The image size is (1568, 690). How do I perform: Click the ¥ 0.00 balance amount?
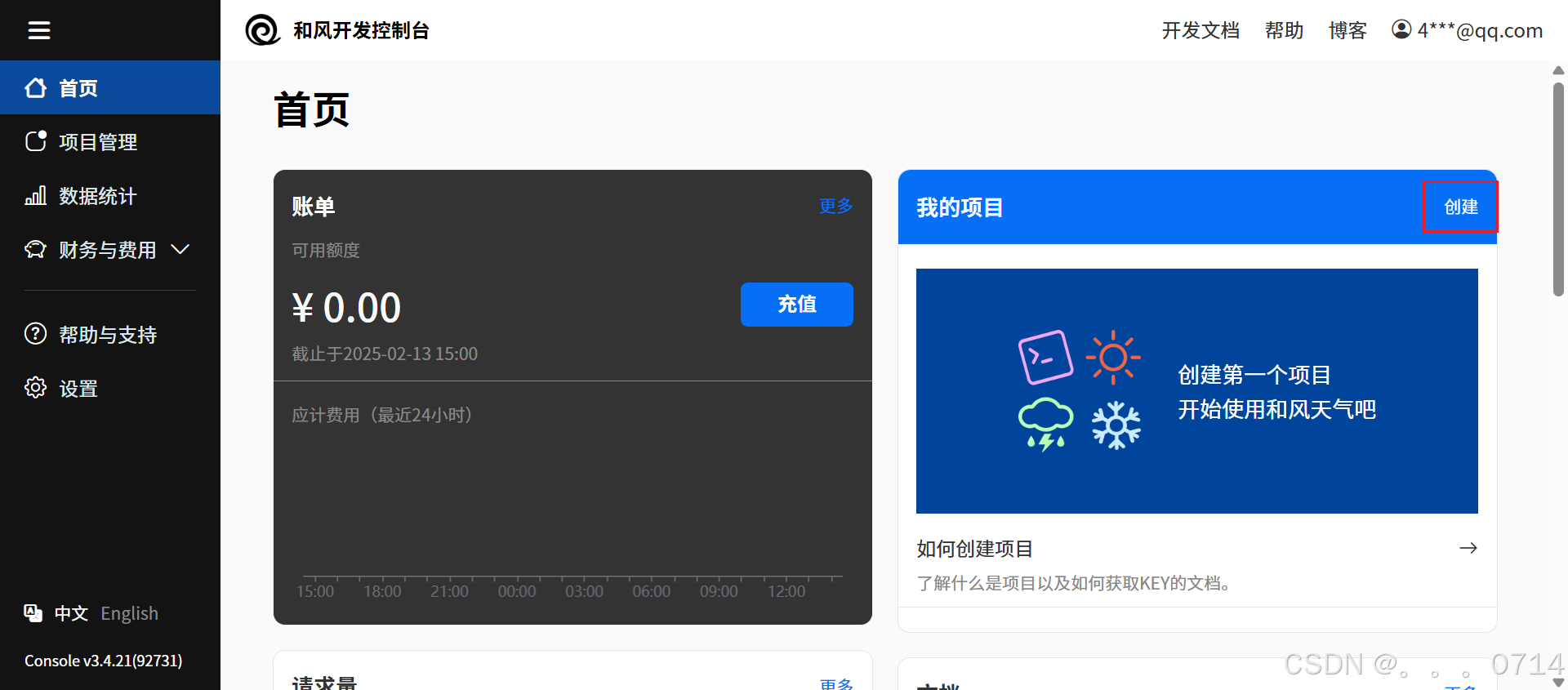coord(346,308)
